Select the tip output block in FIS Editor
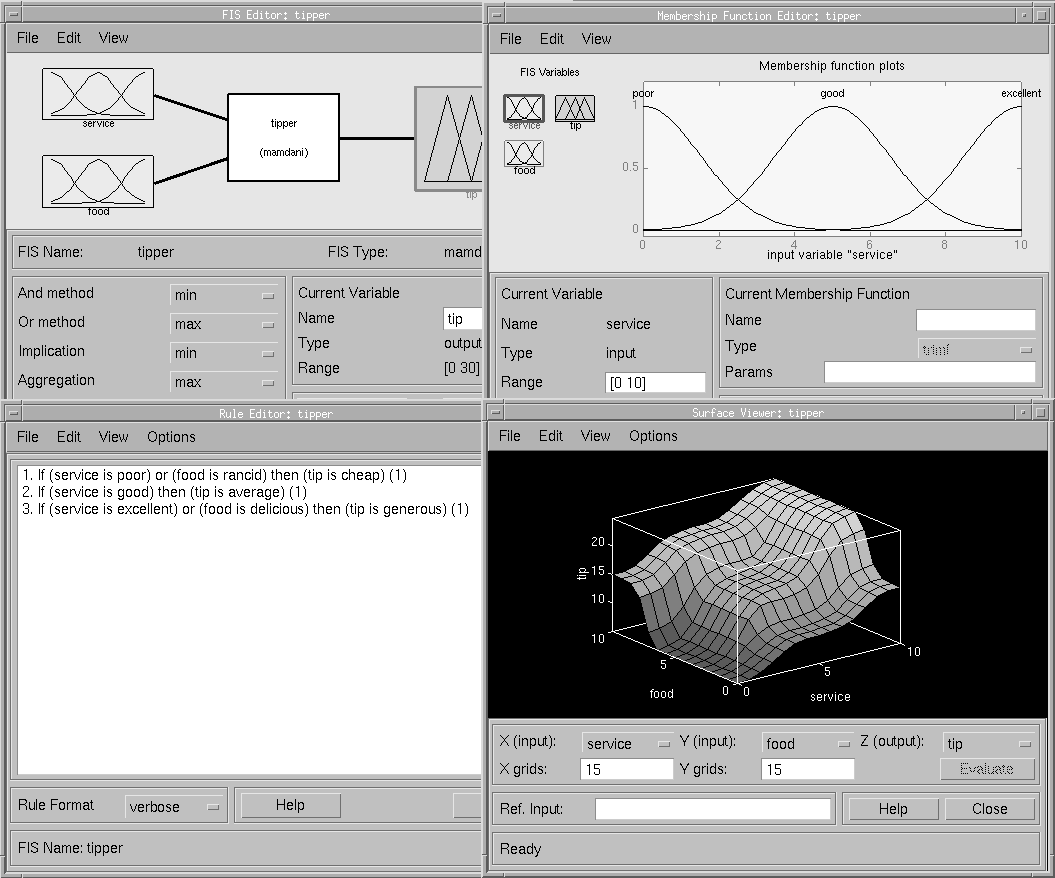This screenshot has width=1055, height=878. (449, 139)
